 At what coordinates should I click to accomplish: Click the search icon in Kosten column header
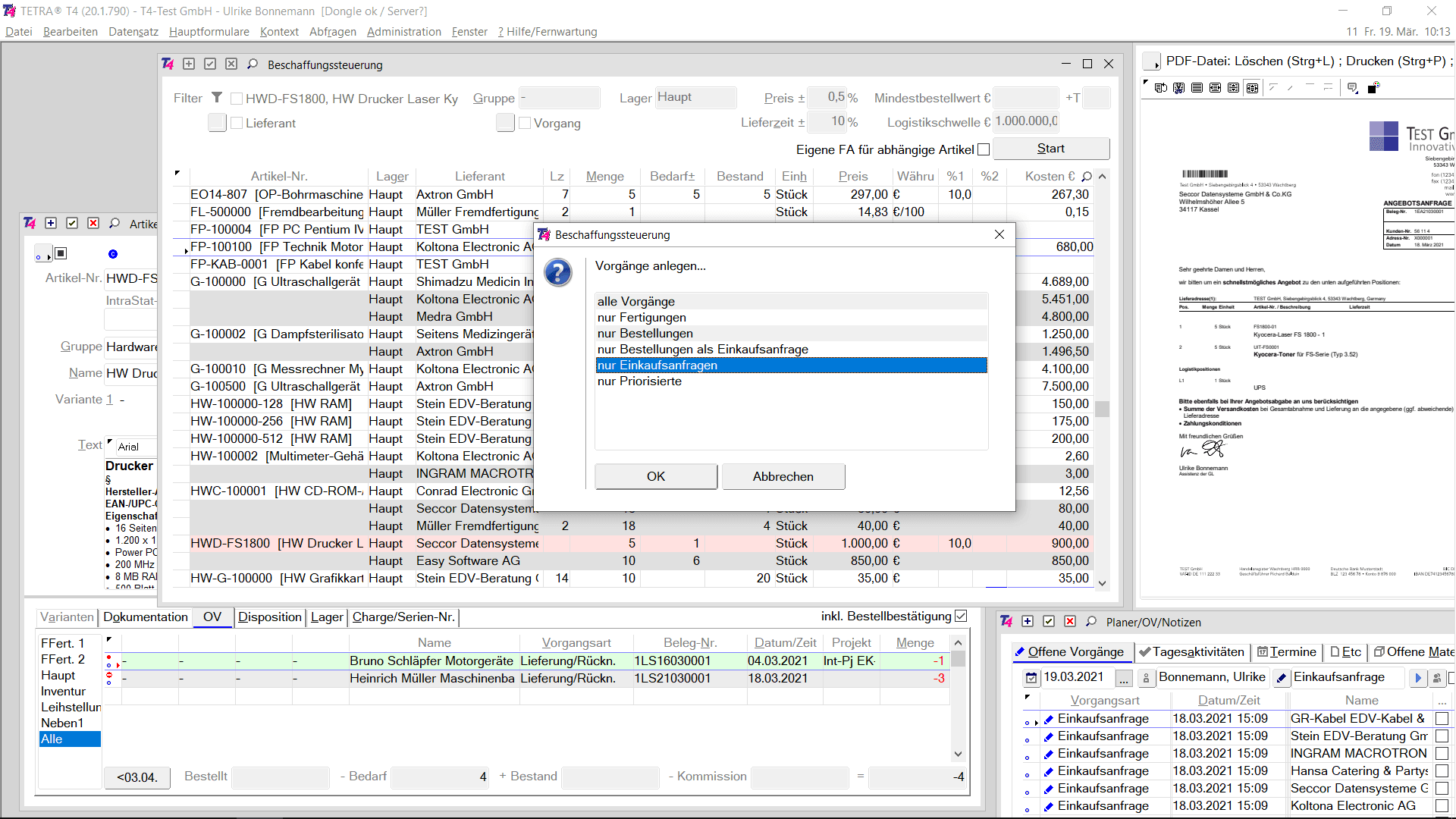click(1087, 176)
